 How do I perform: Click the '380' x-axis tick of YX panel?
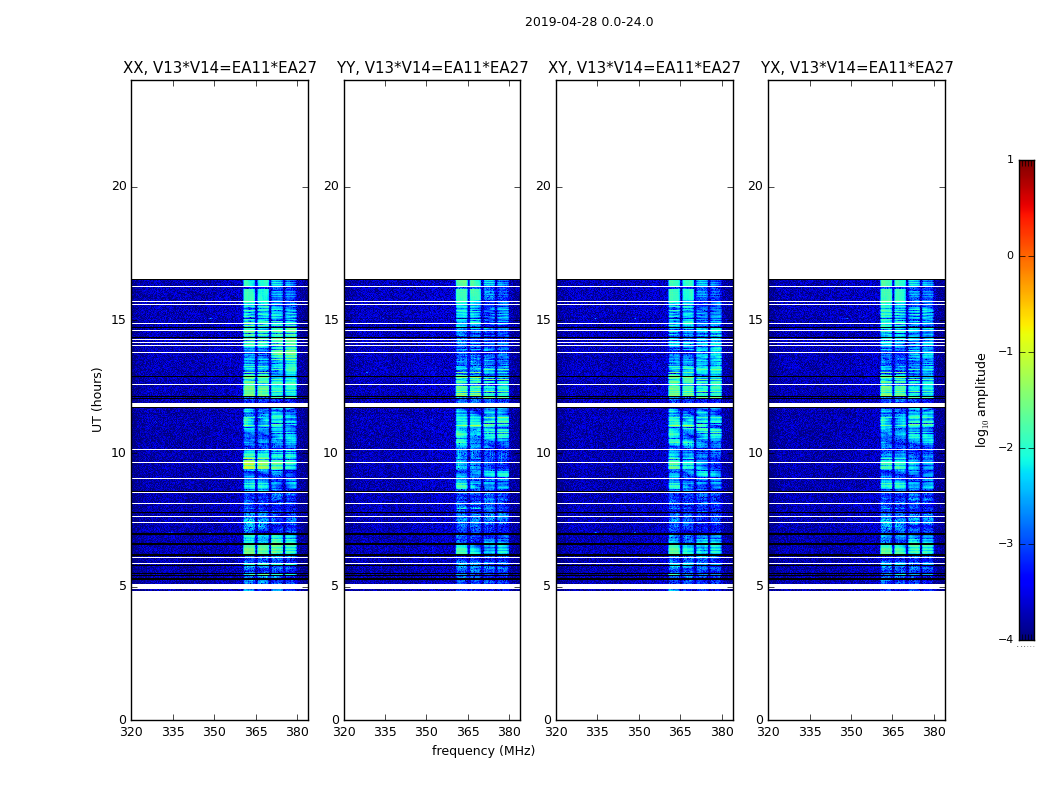pos(934,732)
